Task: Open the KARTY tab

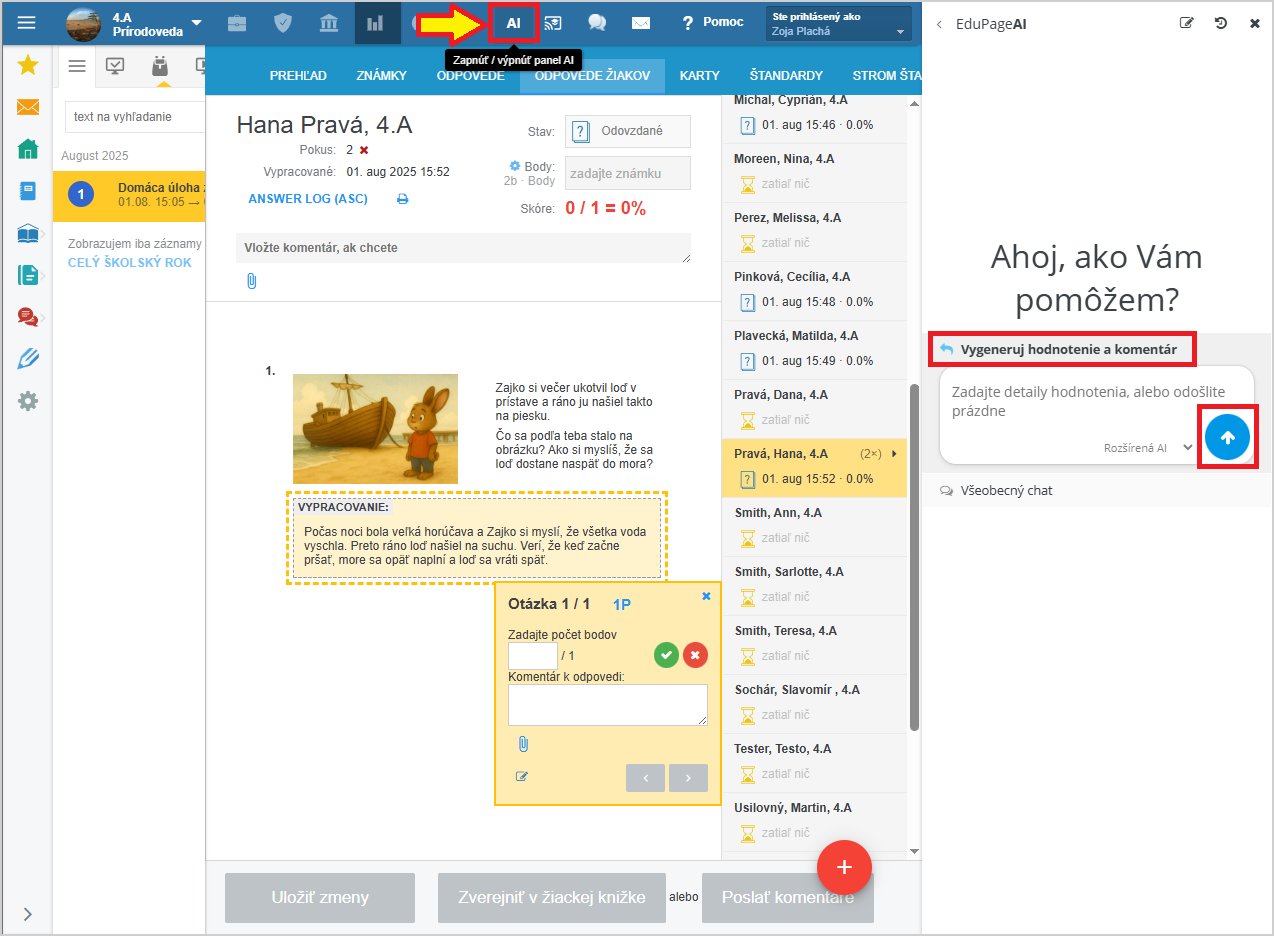Action: click(x=700, y=75)
